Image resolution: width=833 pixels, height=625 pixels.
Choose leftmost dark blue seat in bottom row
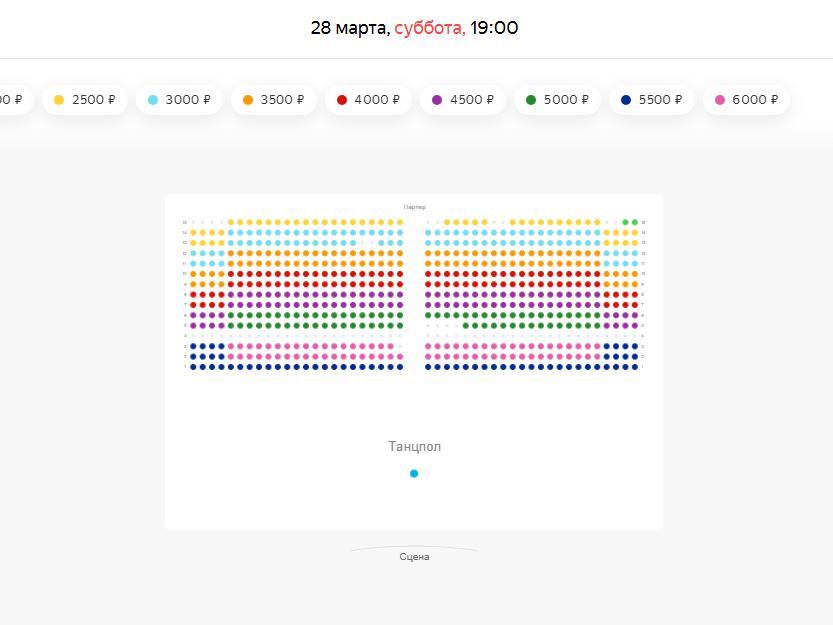193,367
